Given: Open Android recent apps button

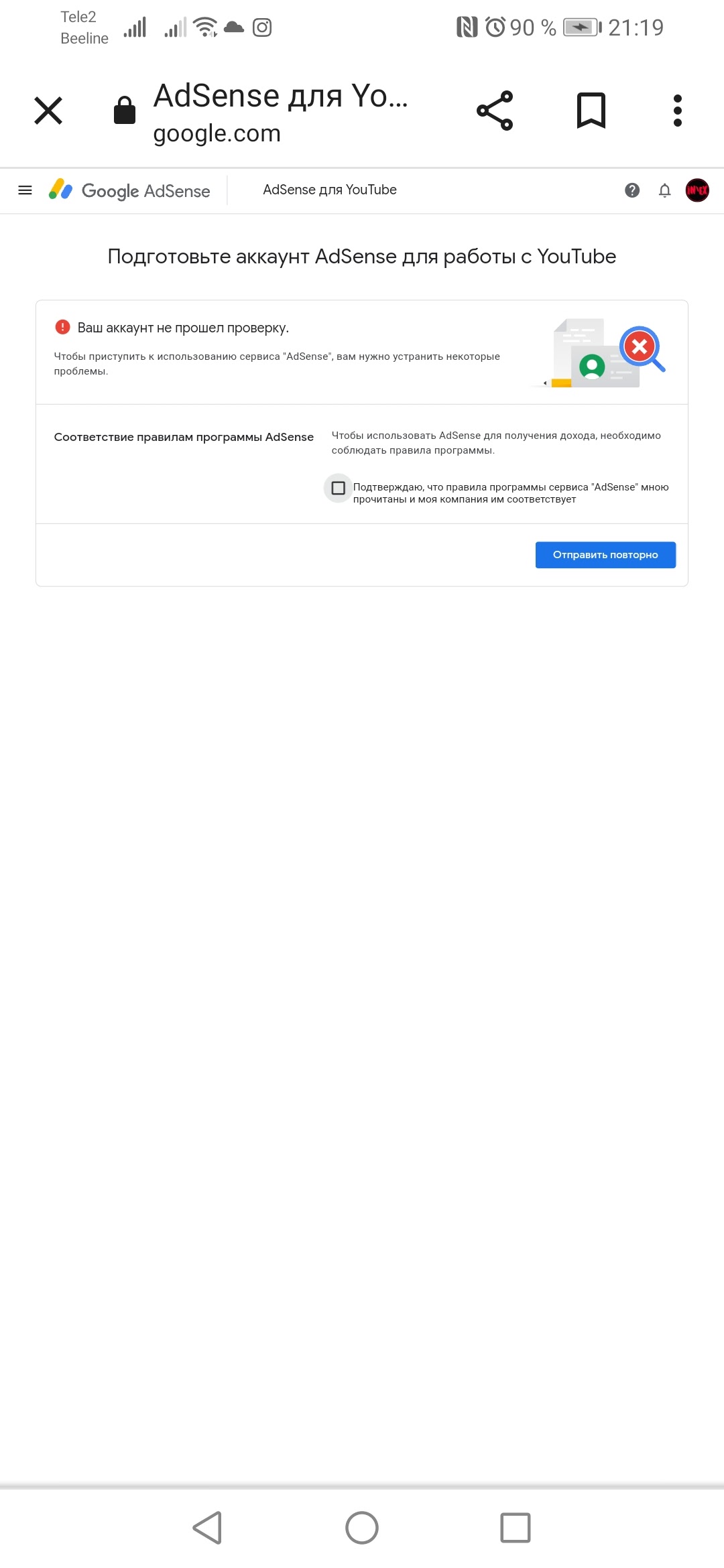Looking at the screenshot, I should click(516, 1528).
